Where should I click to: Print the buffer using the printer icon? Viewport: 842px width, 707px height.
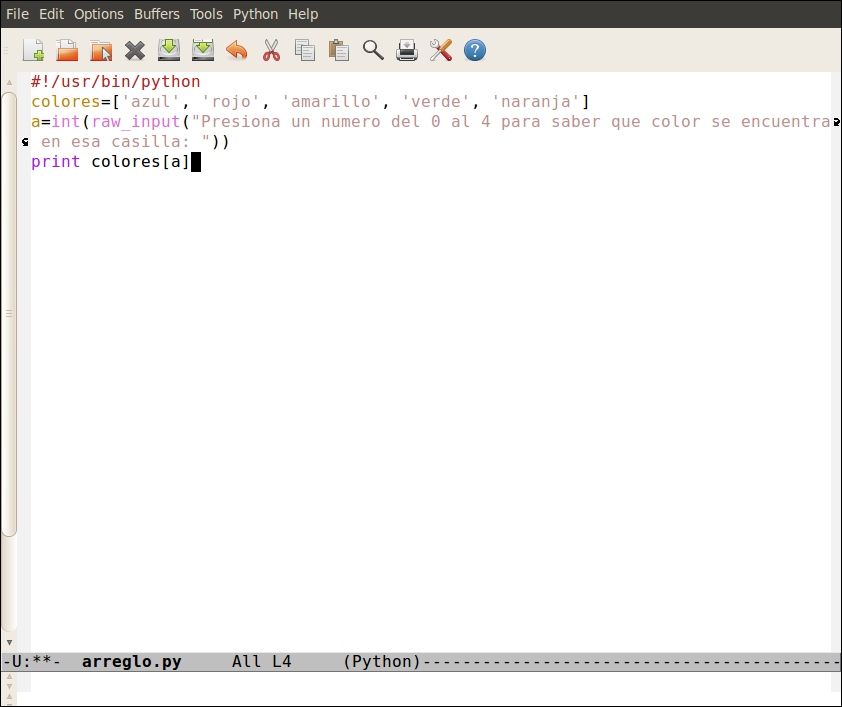coord(407,50)
